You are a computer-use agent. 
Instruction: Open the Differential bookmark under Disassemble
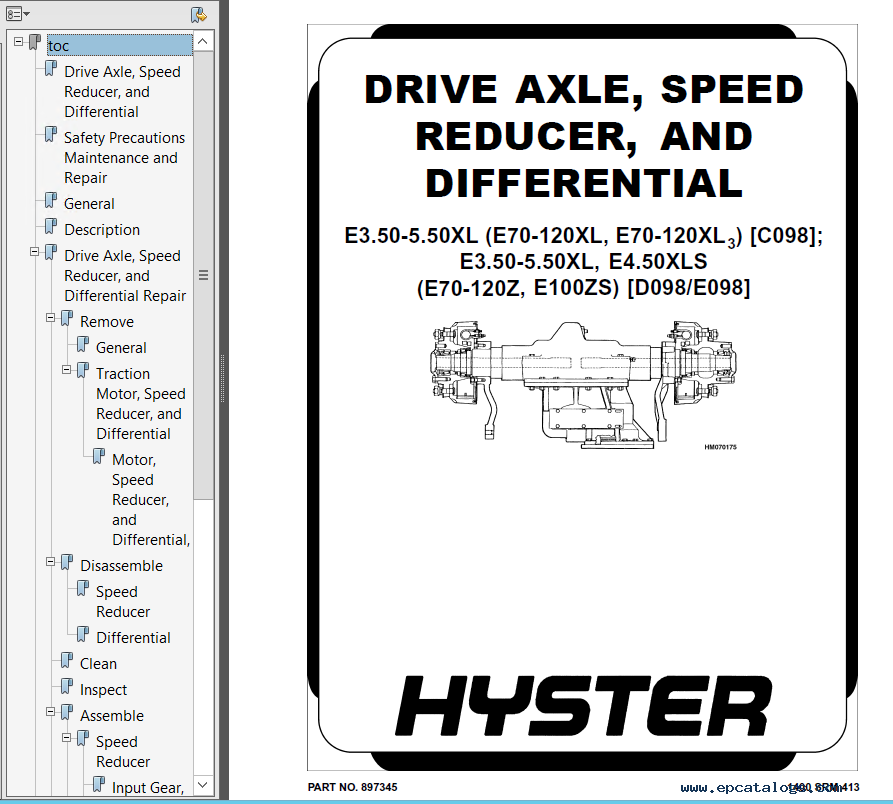133,638
